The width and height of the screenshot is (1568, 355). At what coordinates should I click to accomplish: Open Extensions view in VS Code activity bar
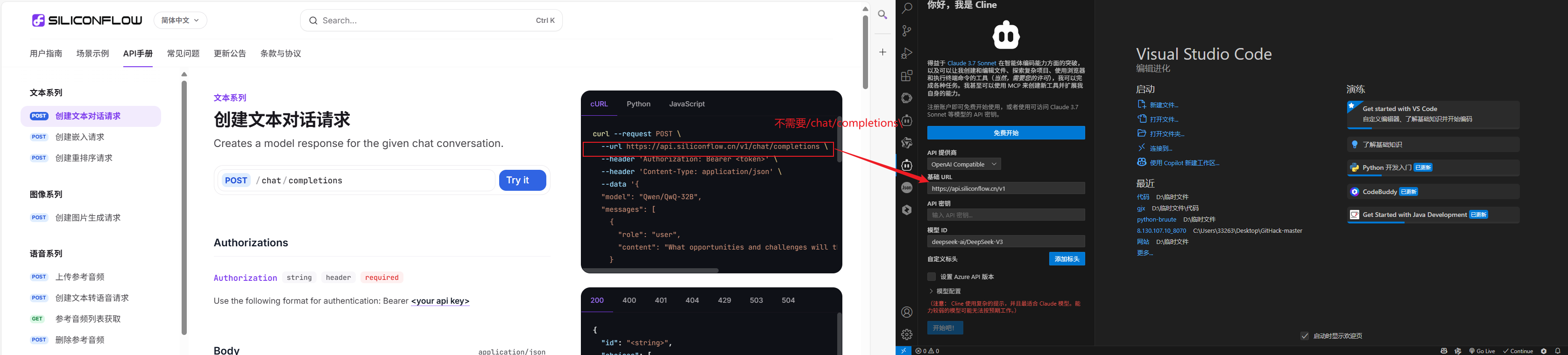coord(907,76)
